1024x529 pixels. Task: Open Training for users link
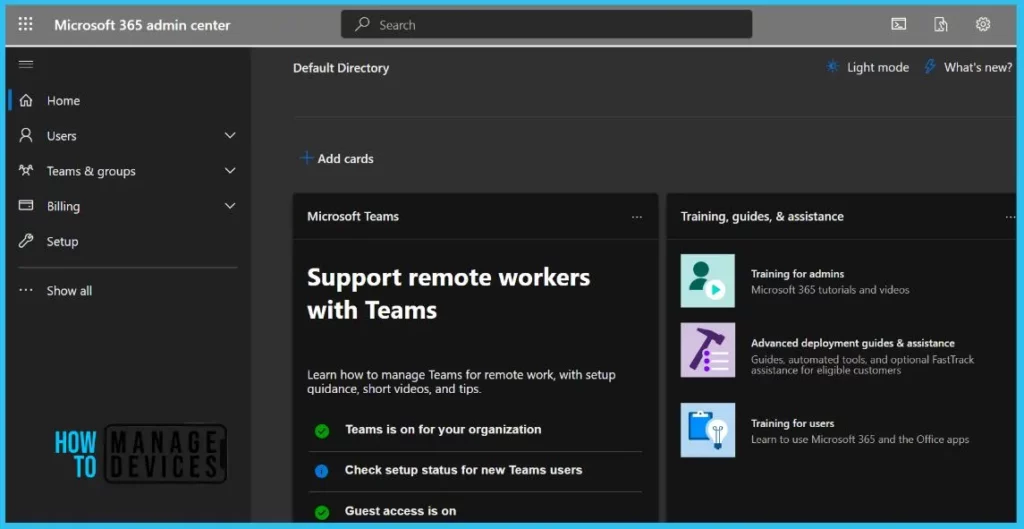792,423
